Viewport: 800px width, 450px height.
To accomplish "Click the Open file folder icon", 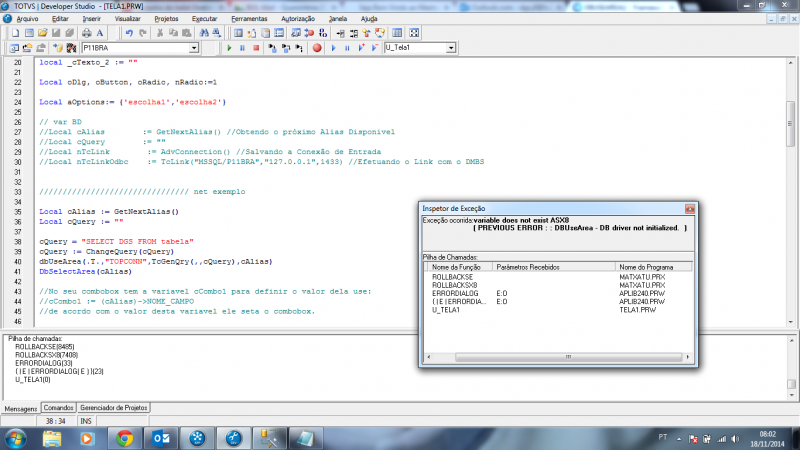I will 42,33.
